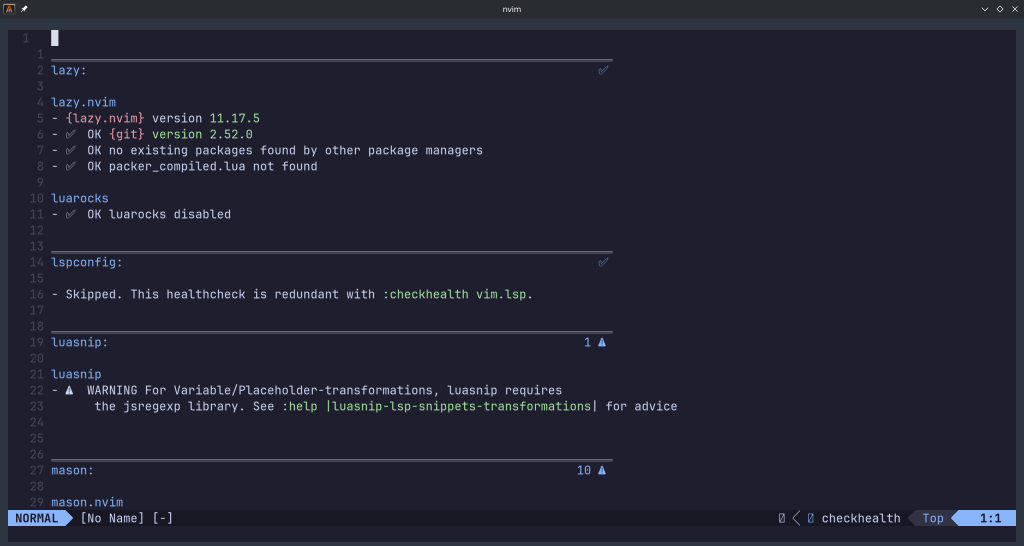Click the {lazy.nvim} version tag
Screen dimensions: 1024x546
(x=105, y=119)
